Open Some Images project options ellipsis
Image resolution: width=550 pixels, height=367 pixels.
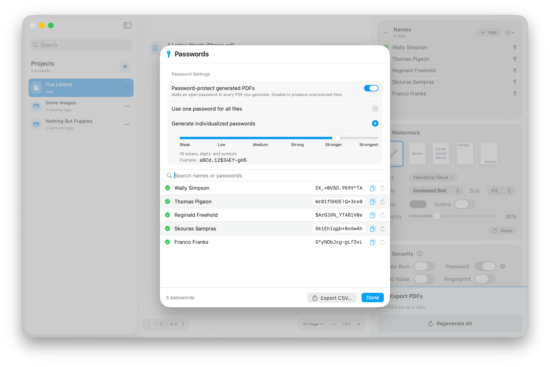(127, 106)
